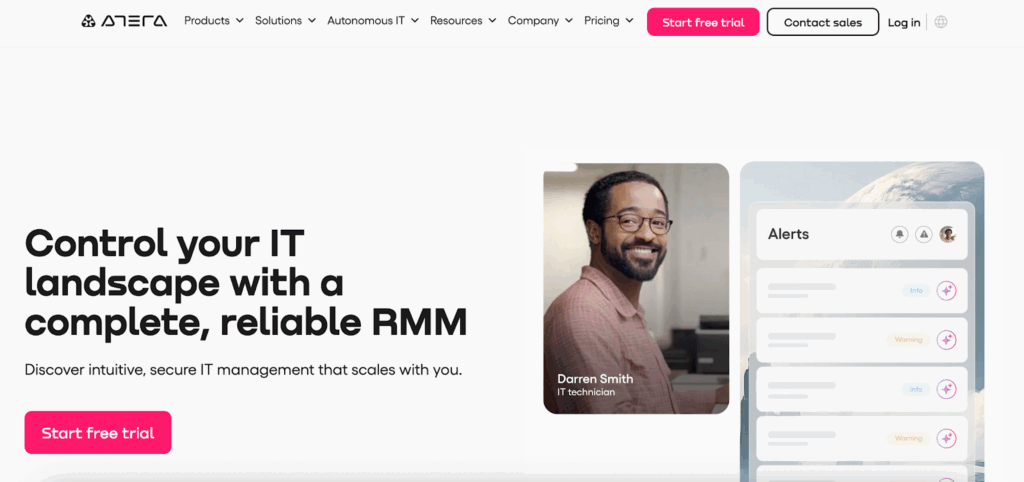Expand the Autonomous IT dropdown
This screenshot has width=1024, height=482.
373,21
